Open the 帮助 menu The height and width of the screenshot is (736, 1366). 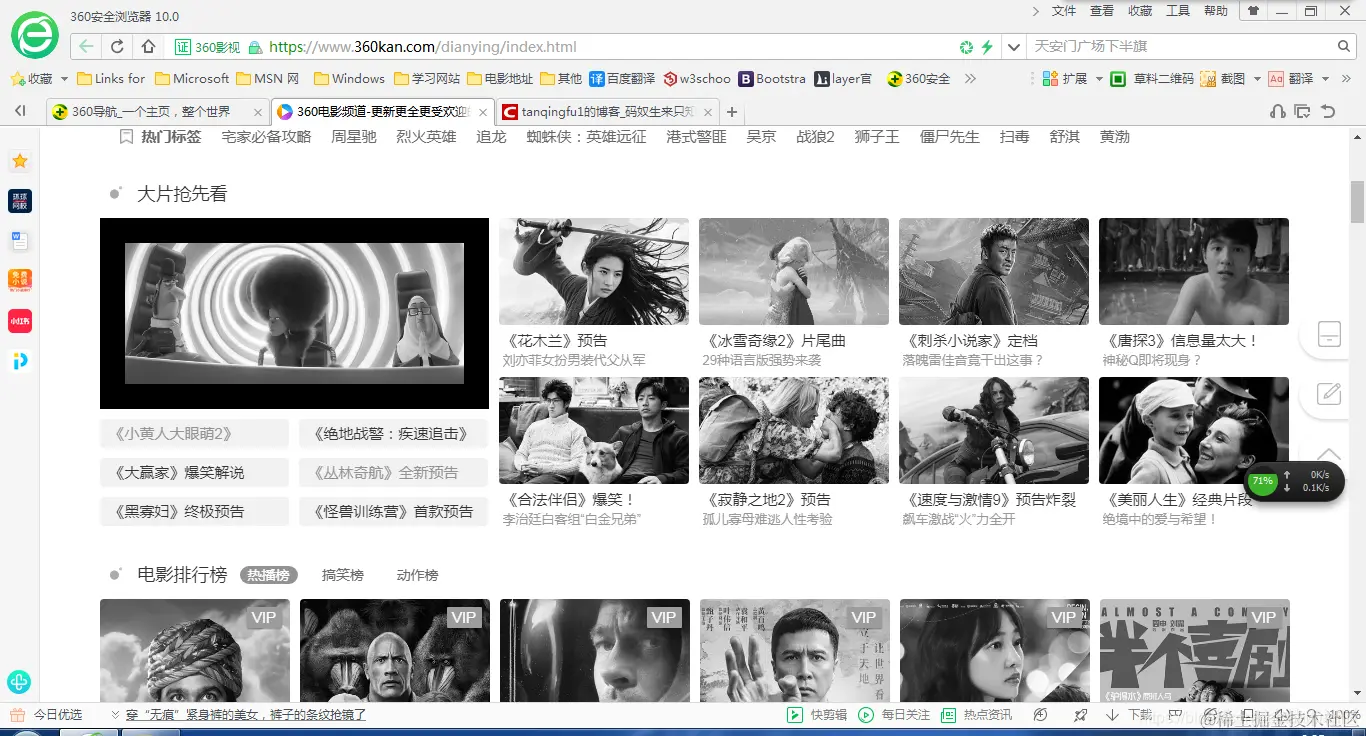(1216, 11)
